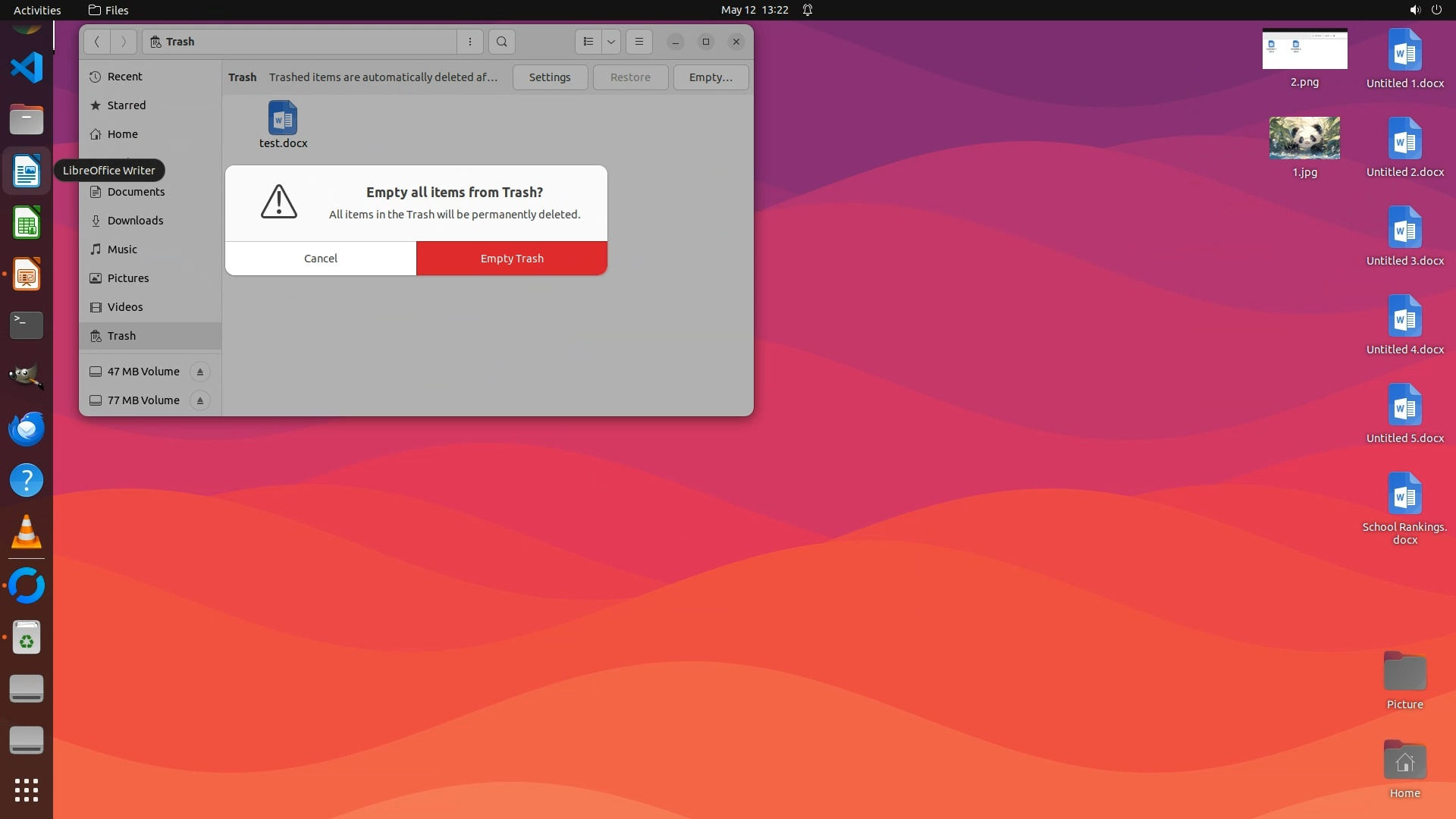Click the forward navigation arrow
Screen dimensions: 1456x819
pyautogui.click(x=124, y=42)
